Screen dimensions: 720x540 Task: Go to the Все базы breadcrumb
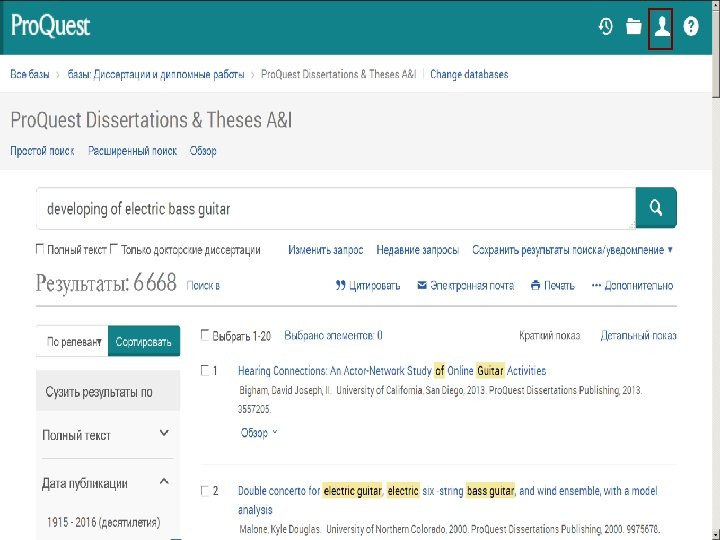pos(30,74)
